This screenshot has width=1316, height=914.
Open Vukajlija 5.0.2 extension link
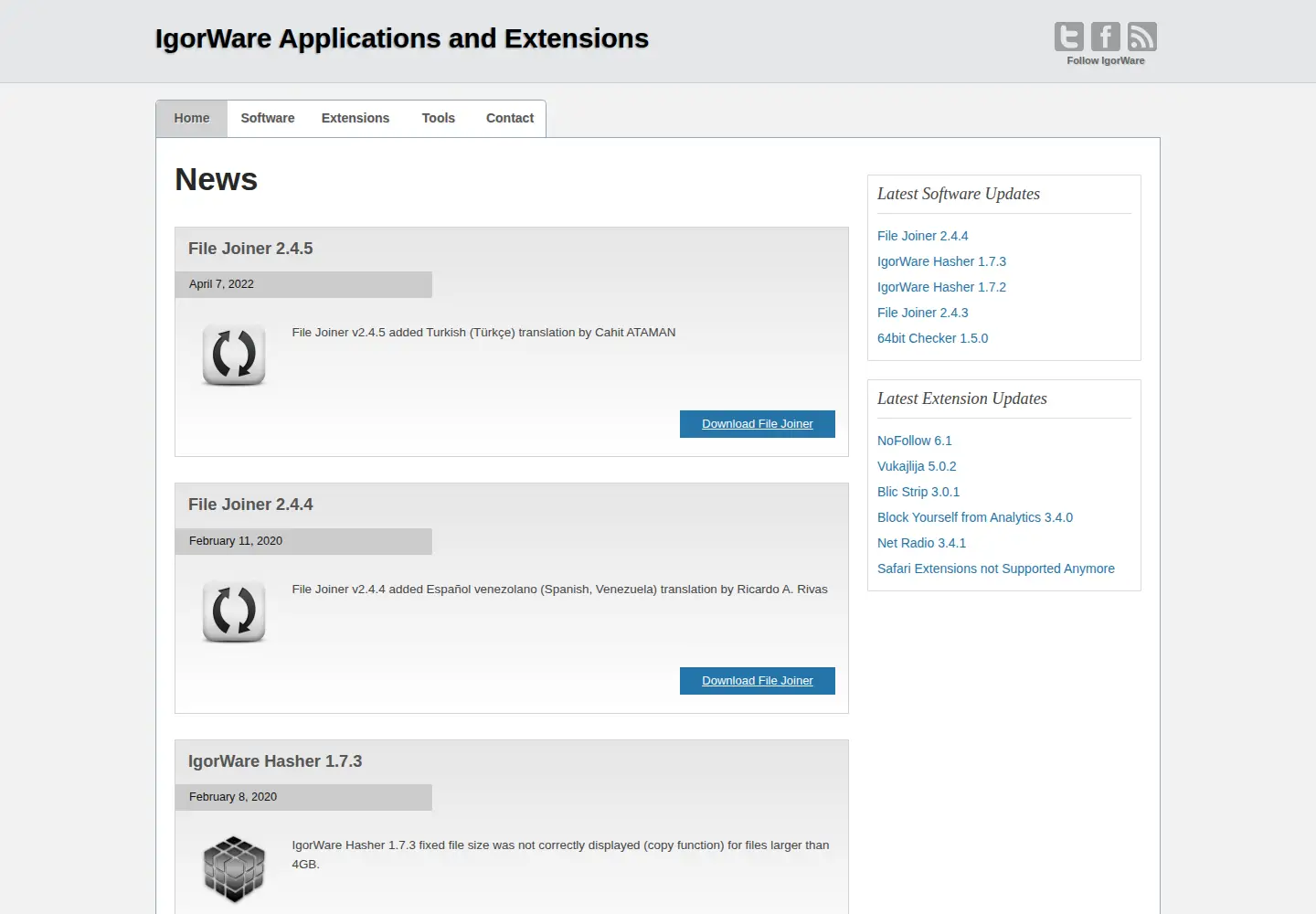(917, 466)
